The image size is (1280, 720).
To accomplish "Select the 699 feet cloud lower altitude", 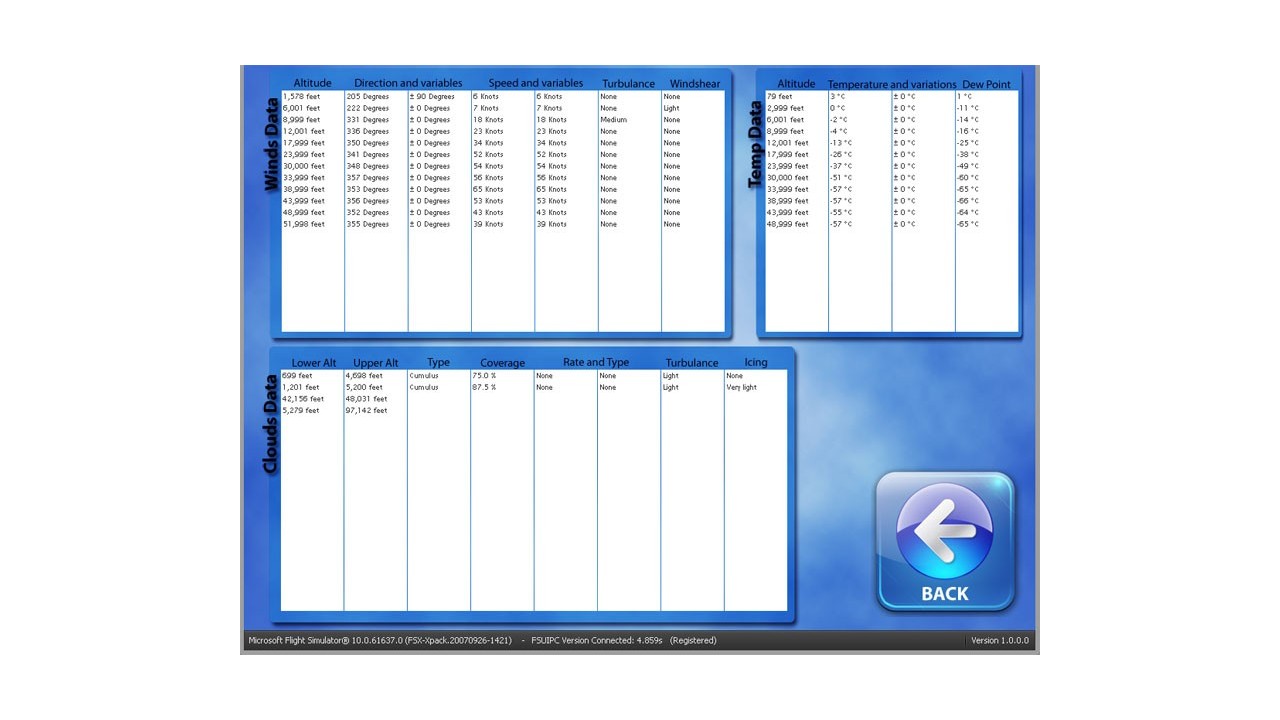I will (x=297, y=376).
